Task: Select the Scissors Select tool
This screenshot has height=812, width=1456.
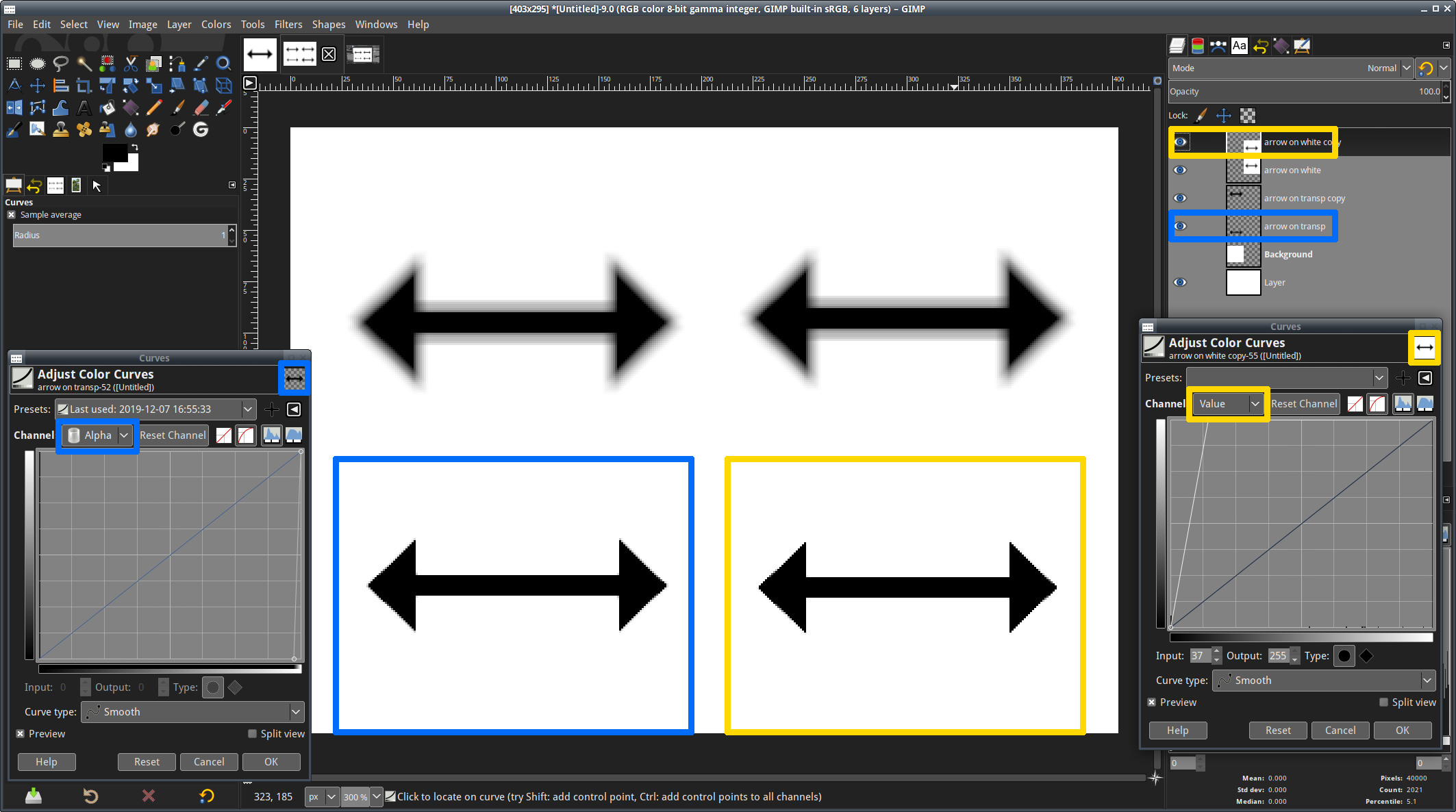Action: [x=131, y=64]
